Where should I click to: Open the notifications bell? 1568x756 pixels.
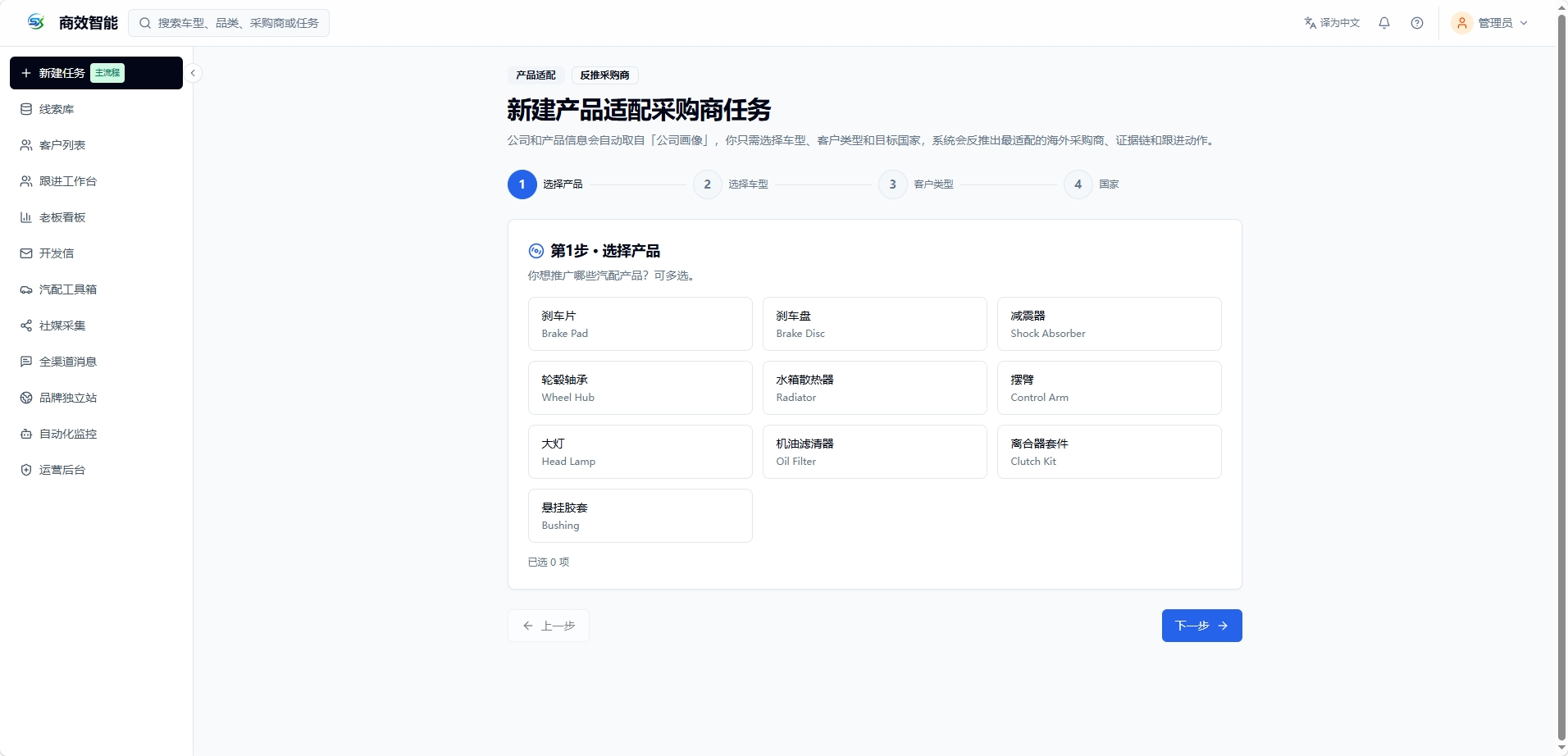tap(1384, 23)
